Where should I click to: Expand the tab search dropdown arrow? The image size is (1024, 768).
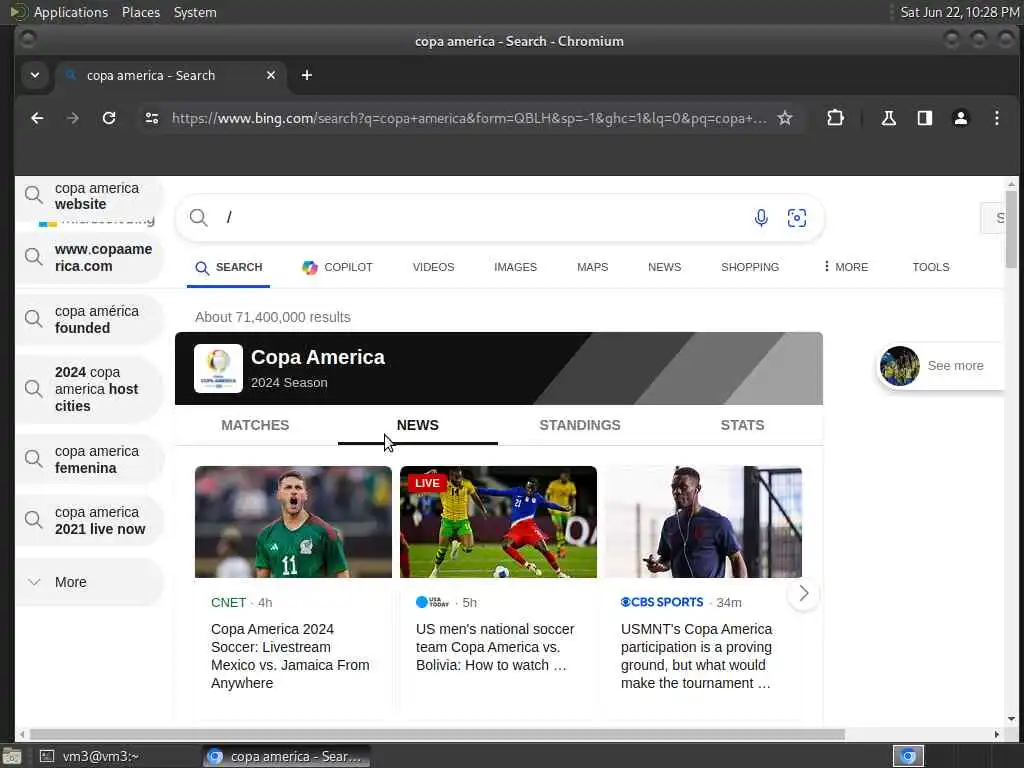tap(35, 75)
